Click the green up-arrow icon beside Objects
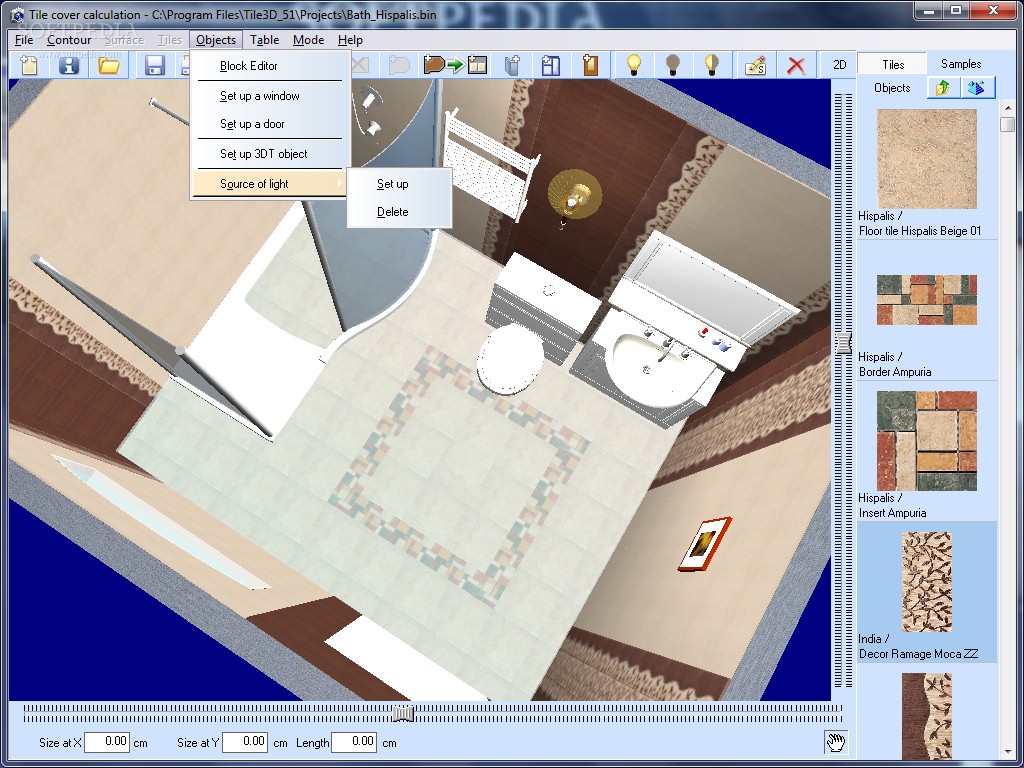The image size is (1024, 768). point(943,88)
